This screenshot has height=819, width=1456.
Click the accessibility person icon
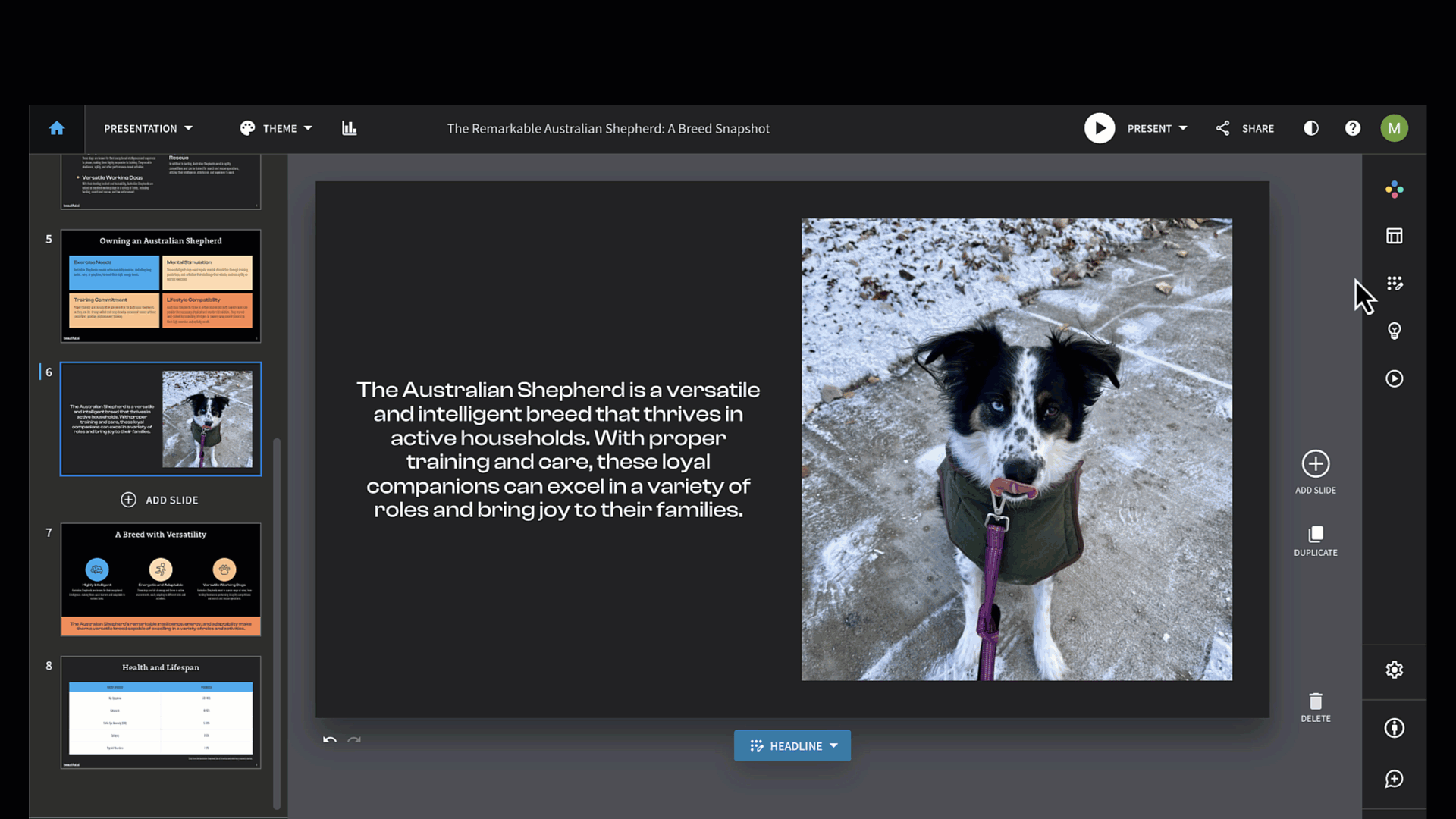(1394, 727)
